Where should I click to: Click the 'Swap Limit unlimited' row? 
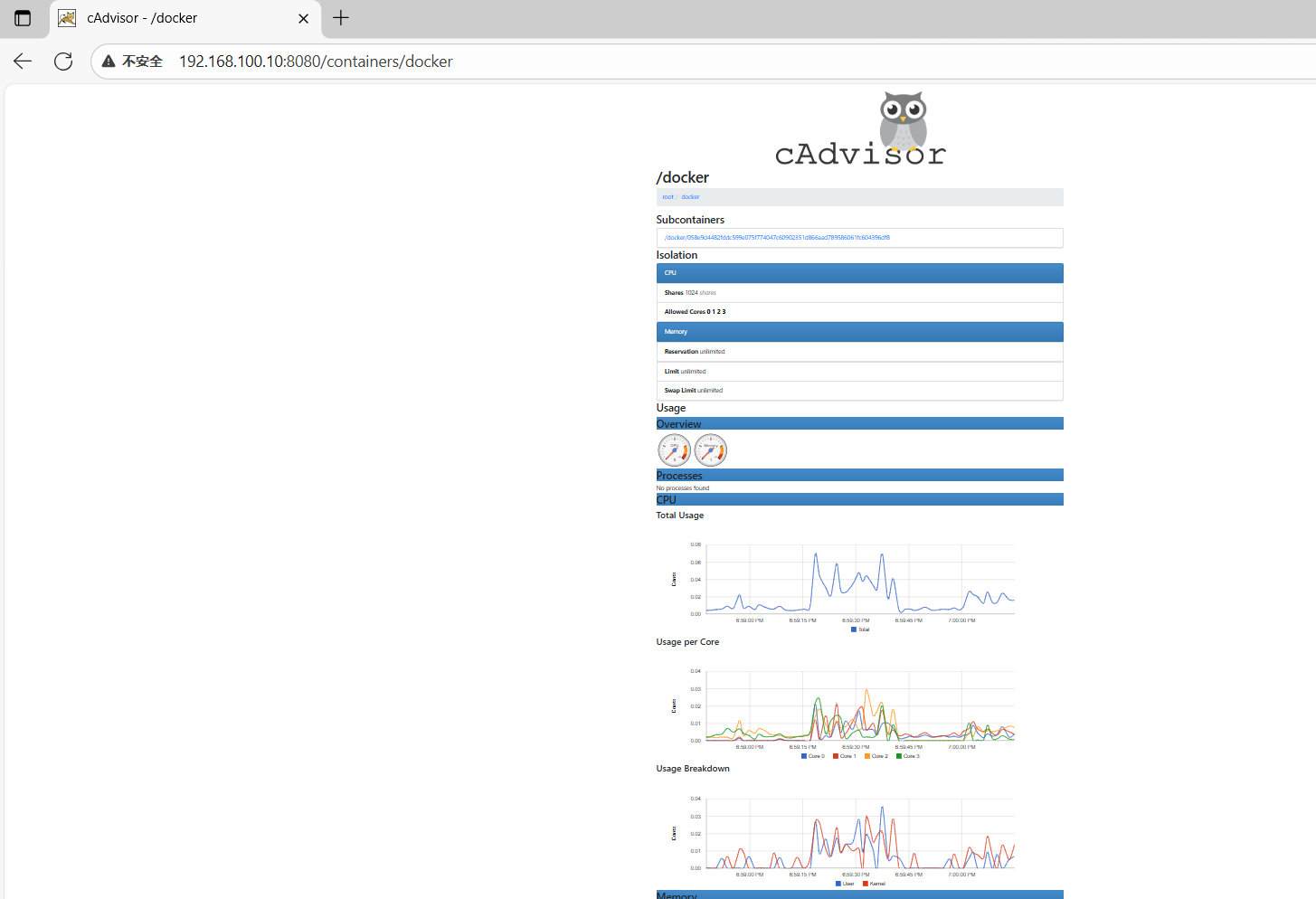(859, 391)
